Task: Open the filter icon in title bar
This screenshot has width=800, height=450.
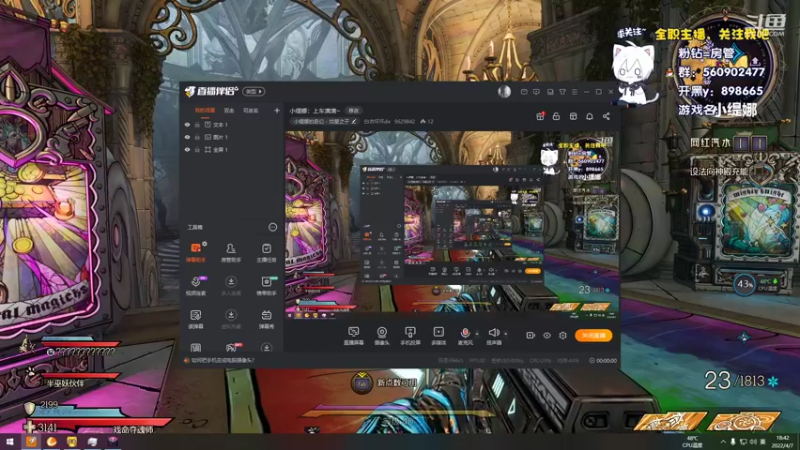Action: [x=562, y=92]
